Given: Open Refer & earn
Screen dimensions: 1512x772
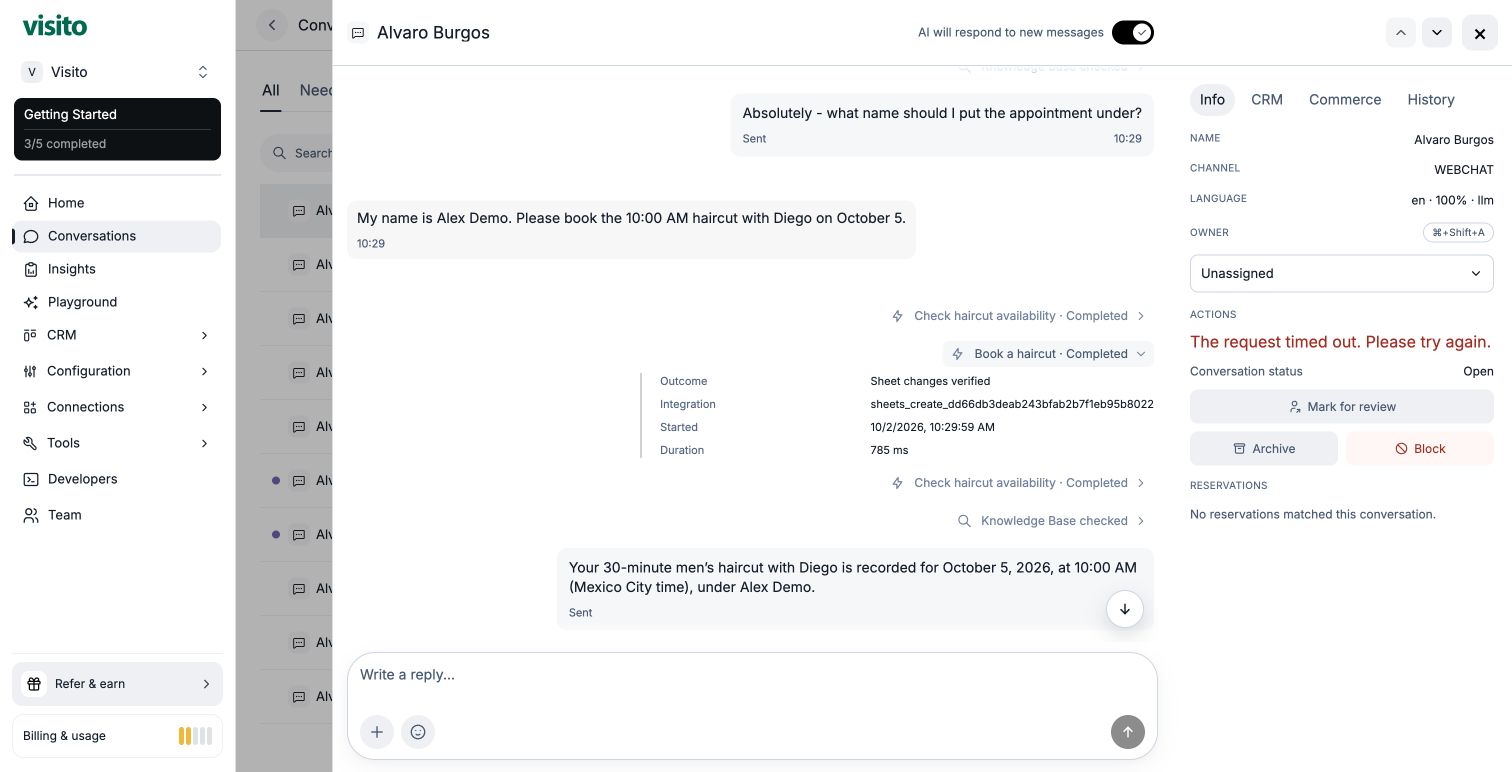Looking at the screenshot, I should [117, 684].
